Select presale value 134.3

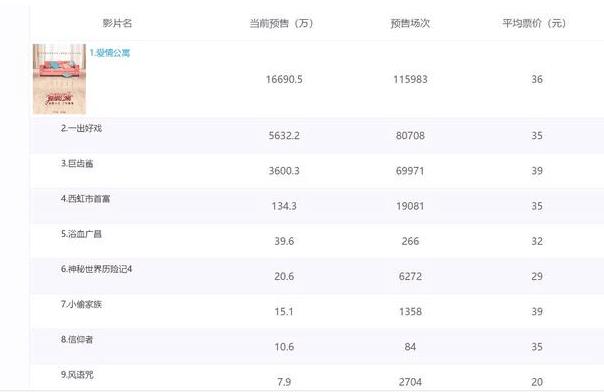click(284, 206)
